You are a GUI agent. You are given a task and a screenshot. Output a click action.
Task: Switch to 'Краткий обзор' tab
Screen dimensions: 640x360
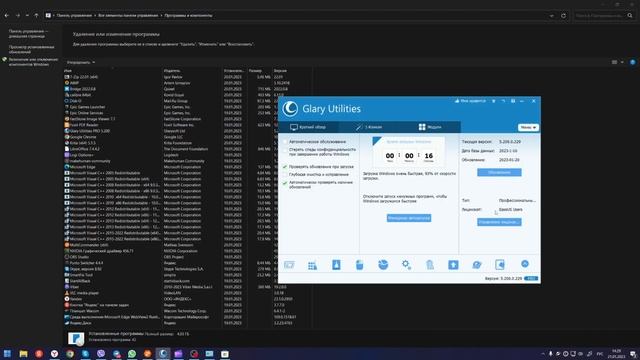coord(308,127)
